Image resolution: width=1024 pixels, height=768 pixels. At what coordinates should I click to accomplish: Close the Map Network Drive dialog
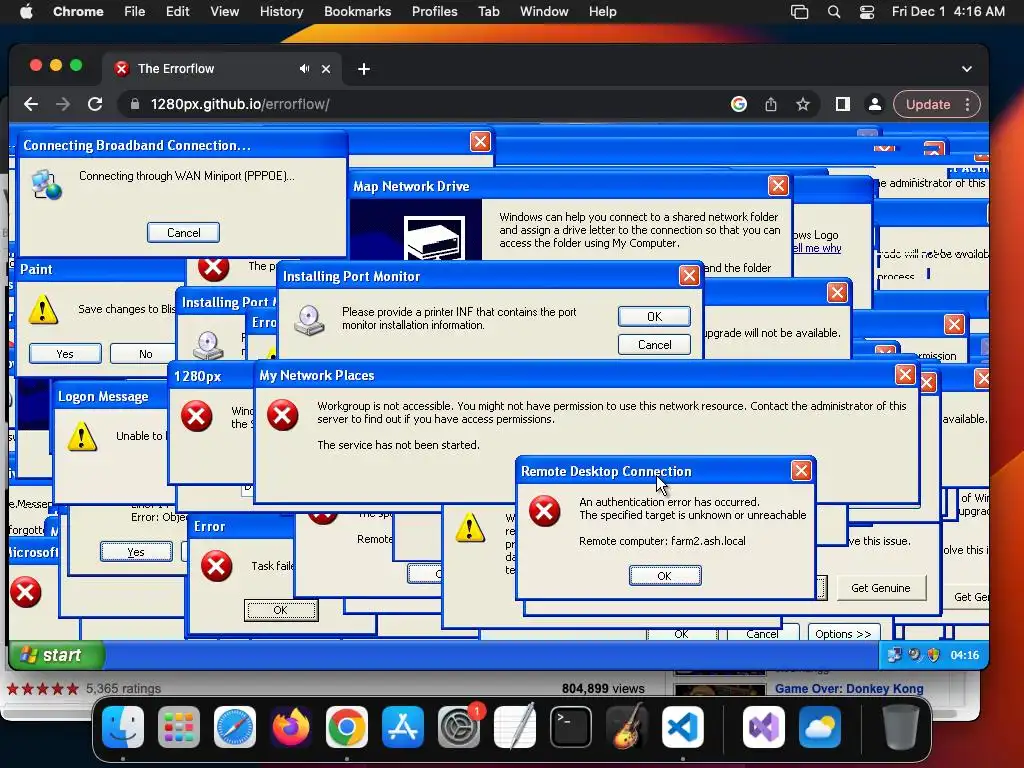tap(778, 185)
